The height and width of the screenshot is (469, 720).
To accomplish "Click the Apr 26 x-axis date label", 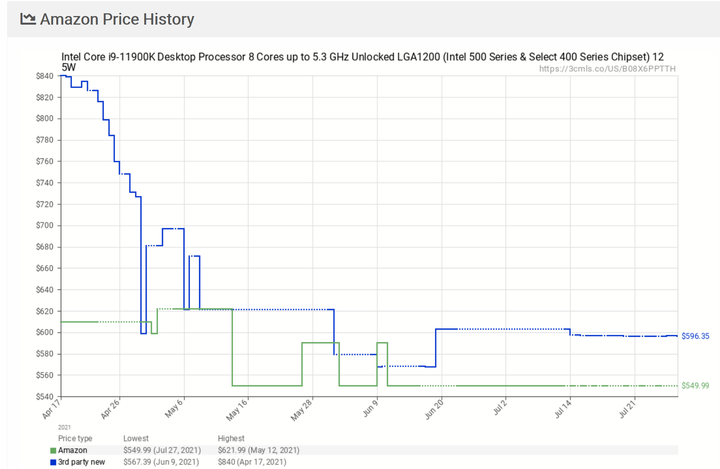I will [x=110, y=409].
